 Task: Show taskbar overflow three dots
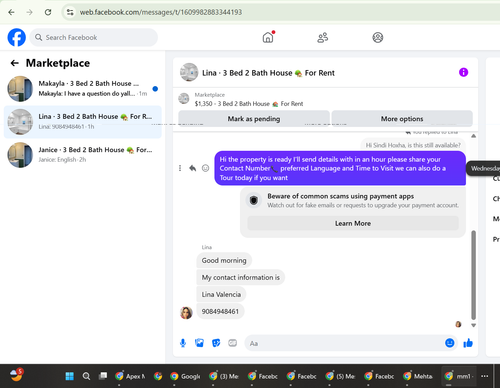[485, 376]
